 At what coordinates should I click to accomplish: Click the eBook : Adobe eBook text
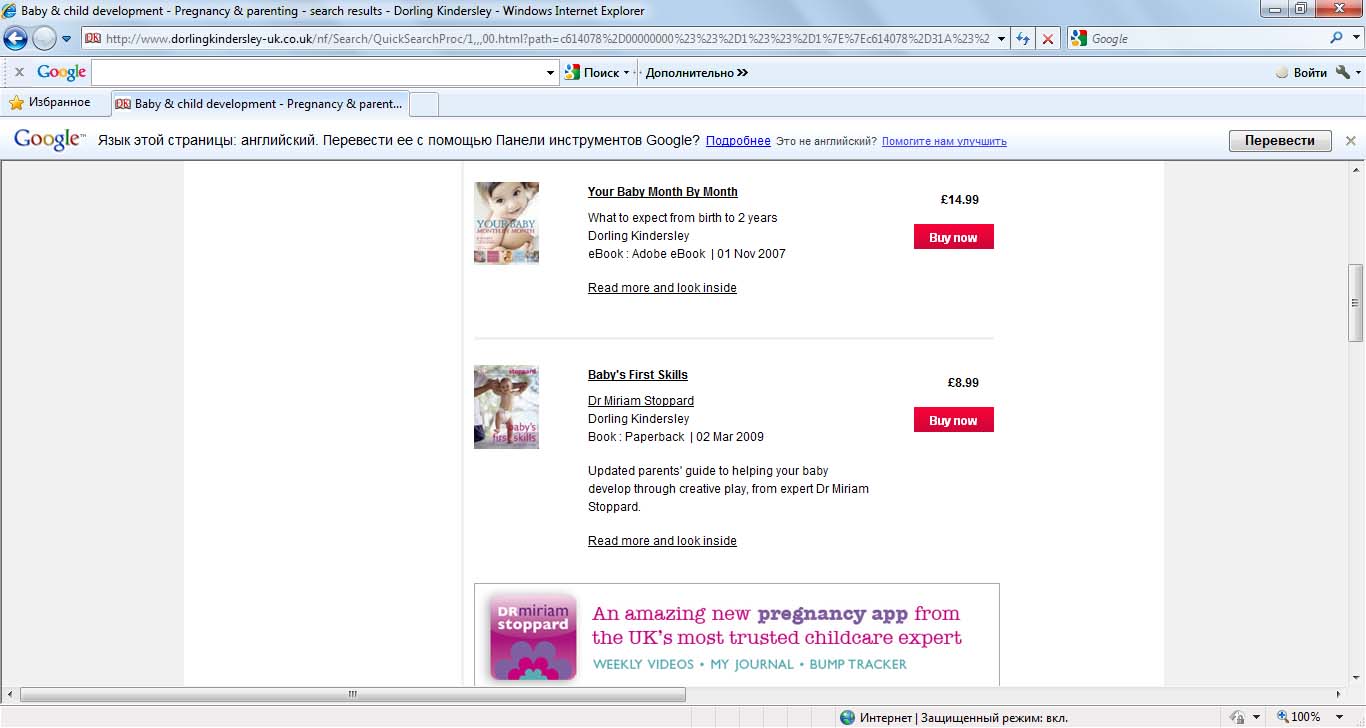[647, 254]
